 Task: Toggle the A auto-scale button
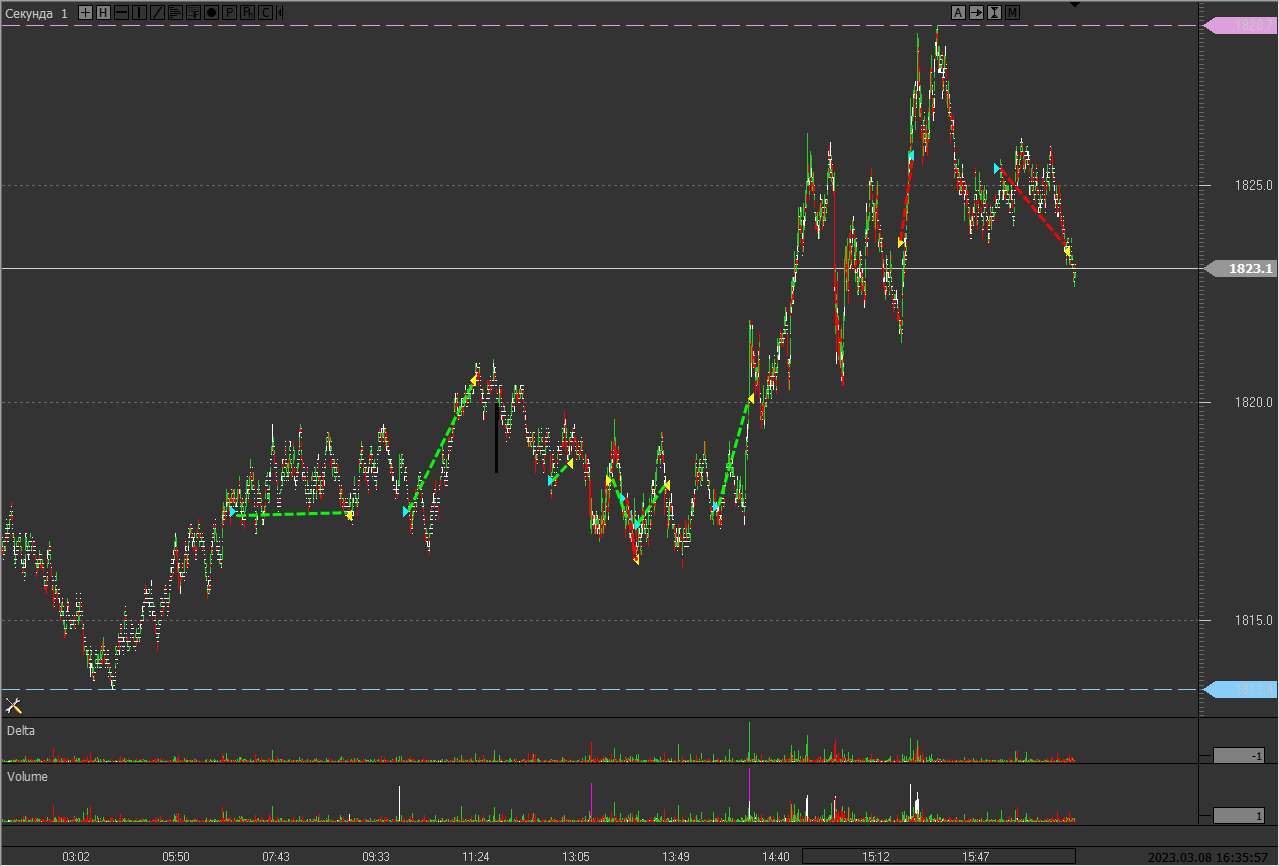click(x=958, y=12)
